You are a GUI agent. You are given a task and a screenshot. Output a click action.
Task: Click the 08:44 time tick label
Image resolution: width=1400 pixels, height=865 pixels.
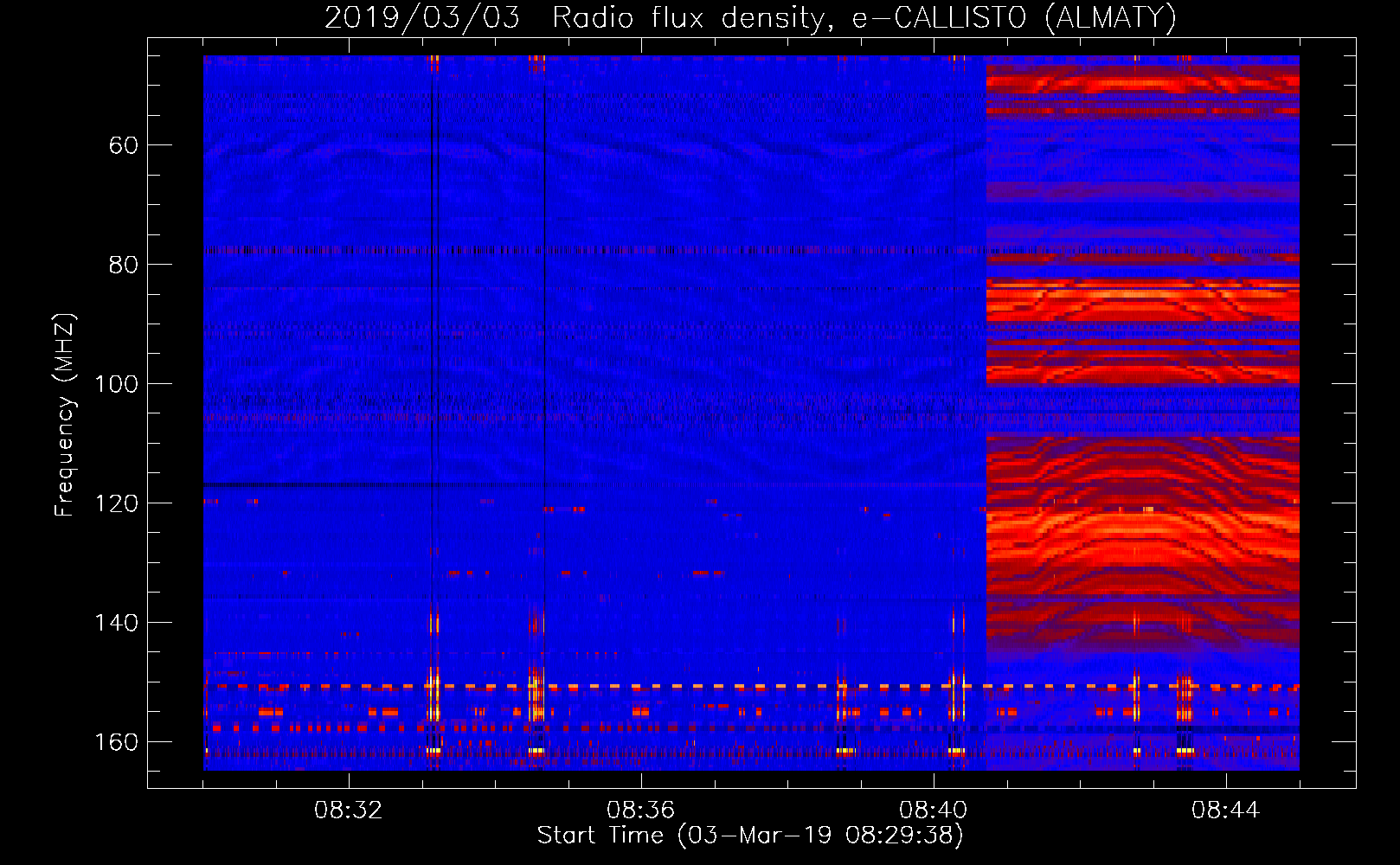(1225, 811)
